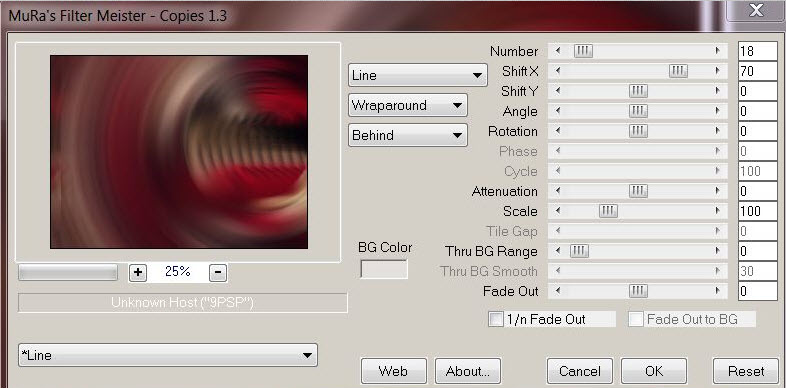The image size is (786, 388).
Task: Click left arrow of Attenuation slider
Action: [x=558, y=191]
